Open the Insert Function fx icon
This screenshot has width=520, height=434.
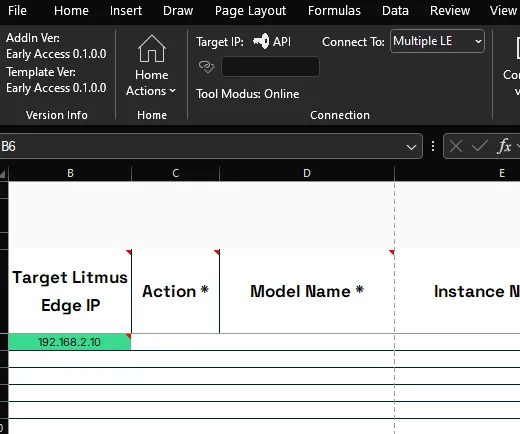[504, 146]
